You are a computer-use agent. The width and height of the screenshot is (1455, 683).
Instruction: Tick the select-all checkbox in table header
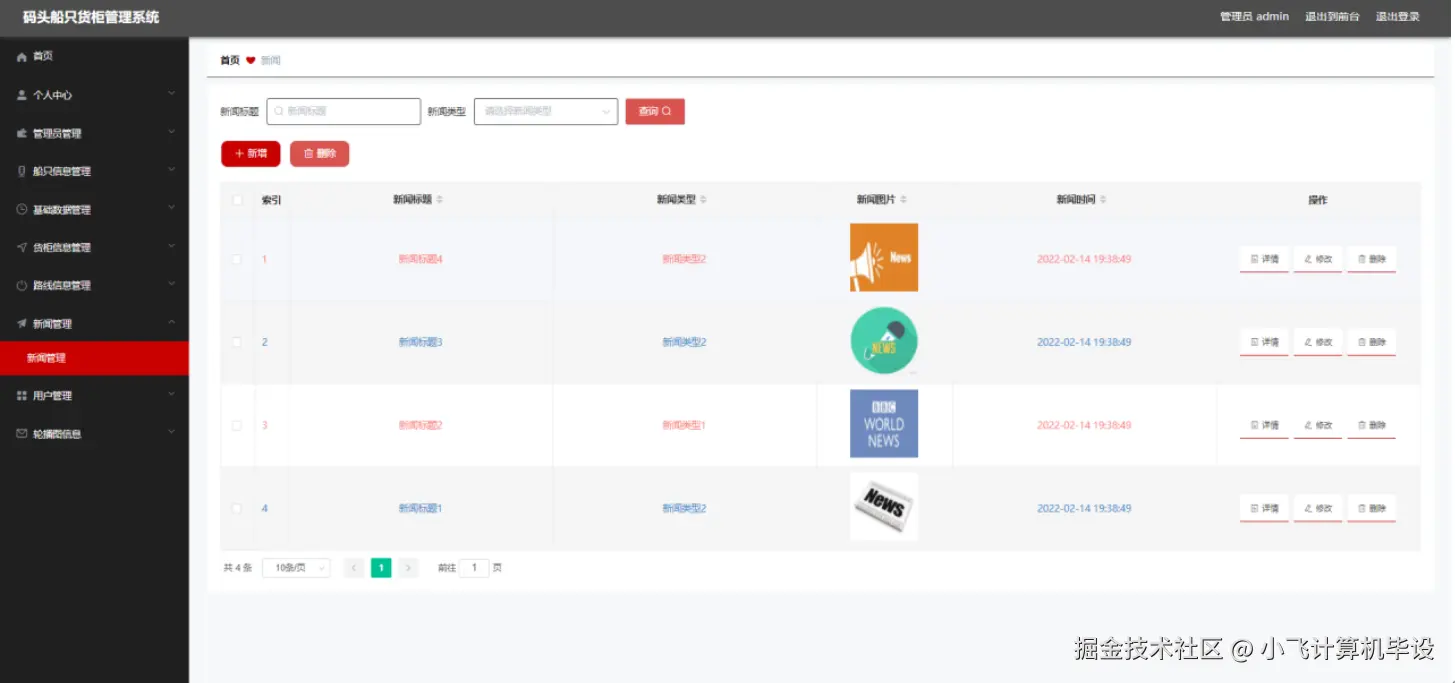237,200
